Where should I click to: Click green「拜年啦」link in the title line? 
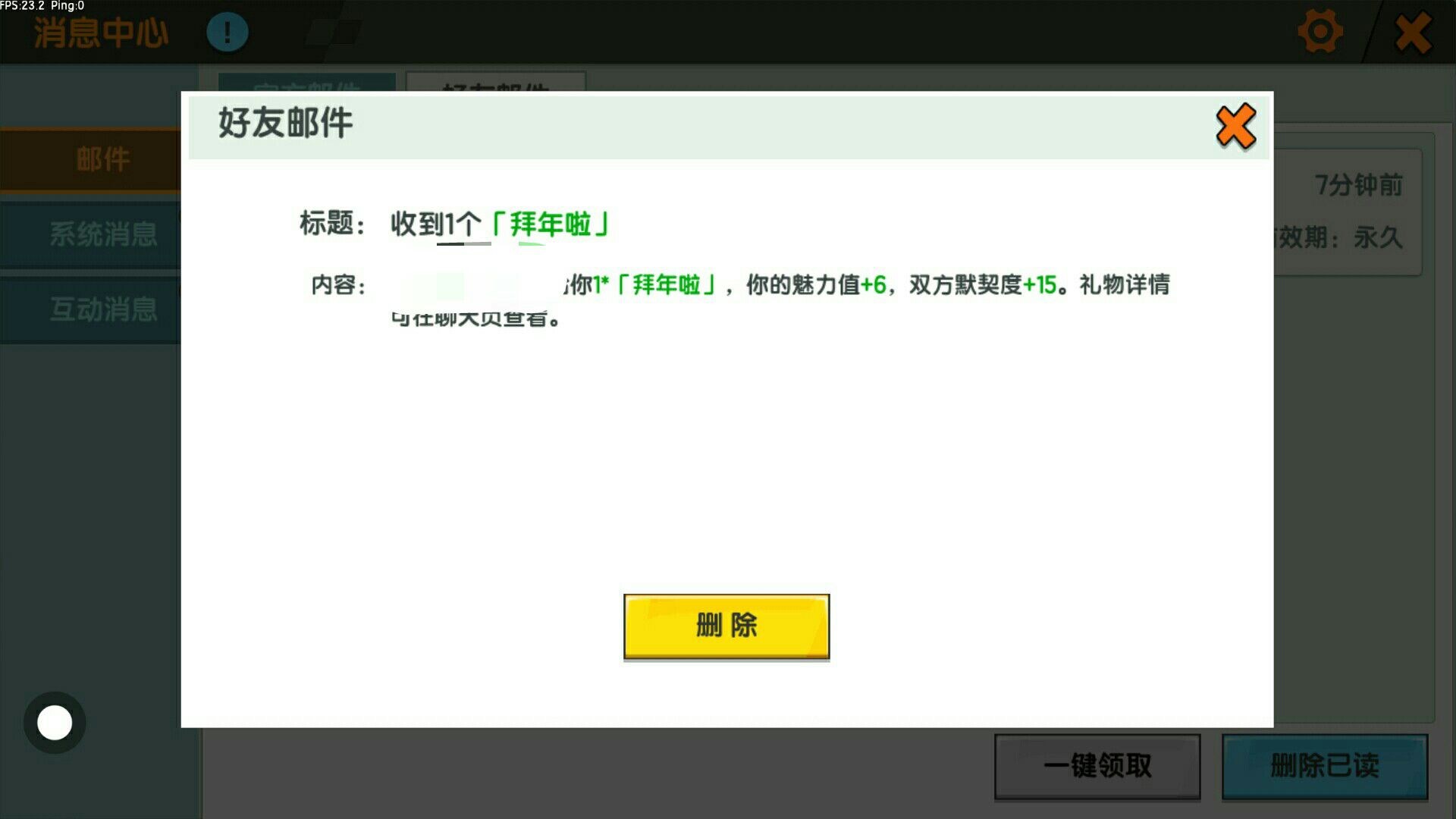[551, 224]
